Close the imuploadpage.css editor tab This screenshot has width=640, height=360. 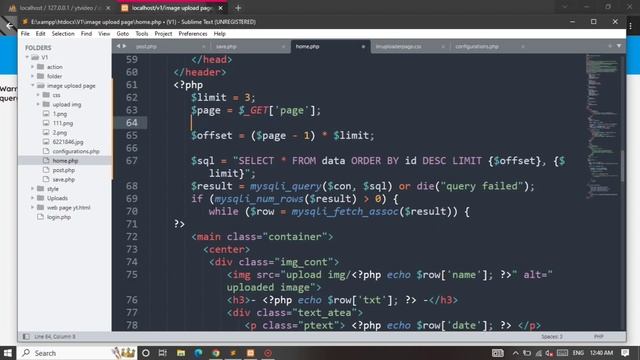point(443,47)
